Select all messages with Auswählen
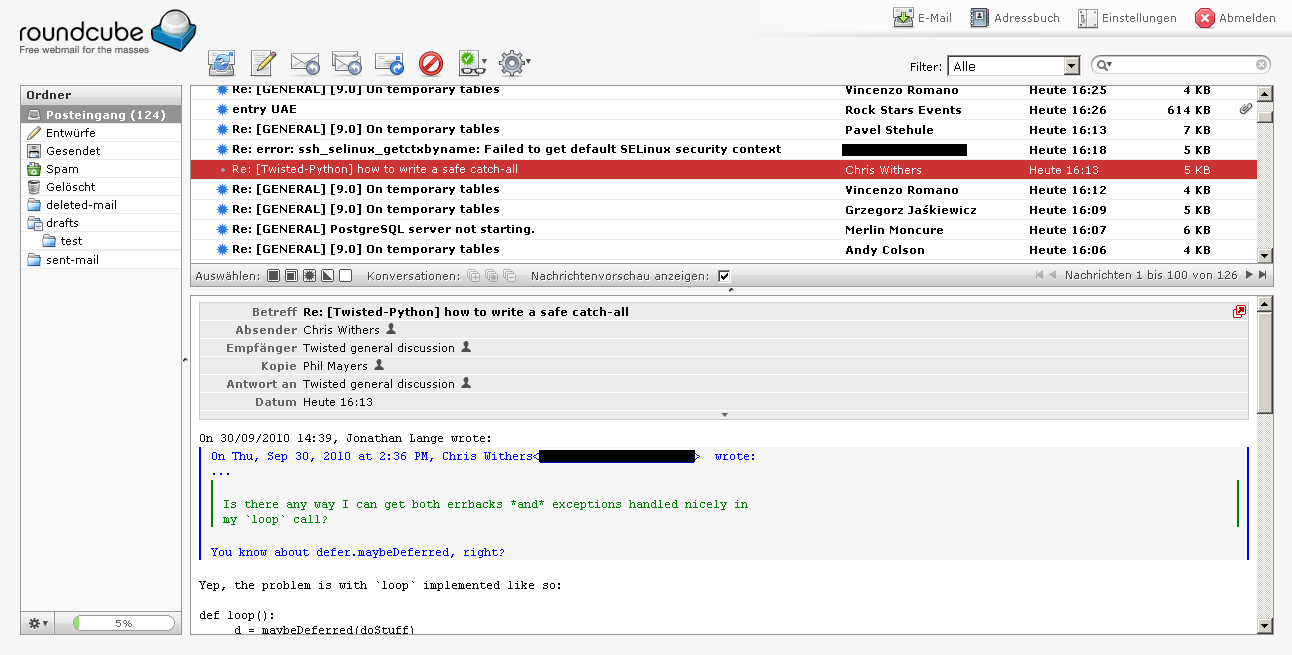 pos(273,274)
